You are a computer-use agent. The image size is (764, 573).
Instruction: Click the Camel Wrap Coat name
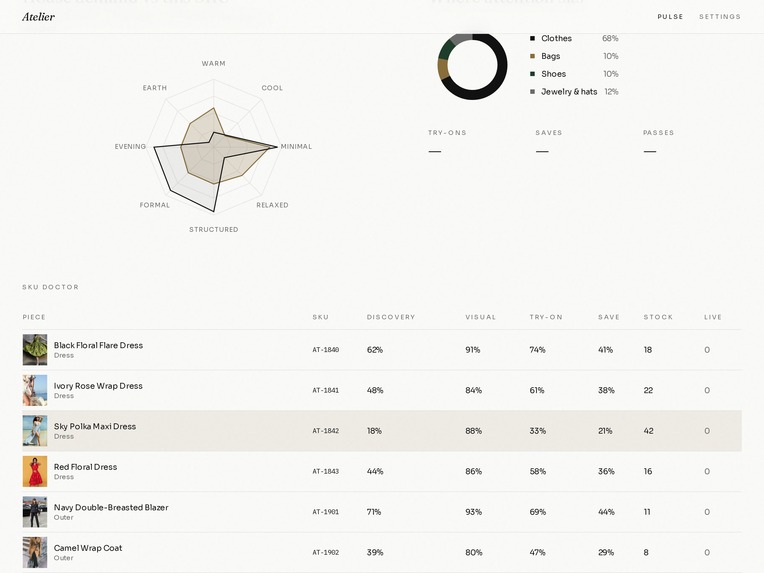pos(88,548)
